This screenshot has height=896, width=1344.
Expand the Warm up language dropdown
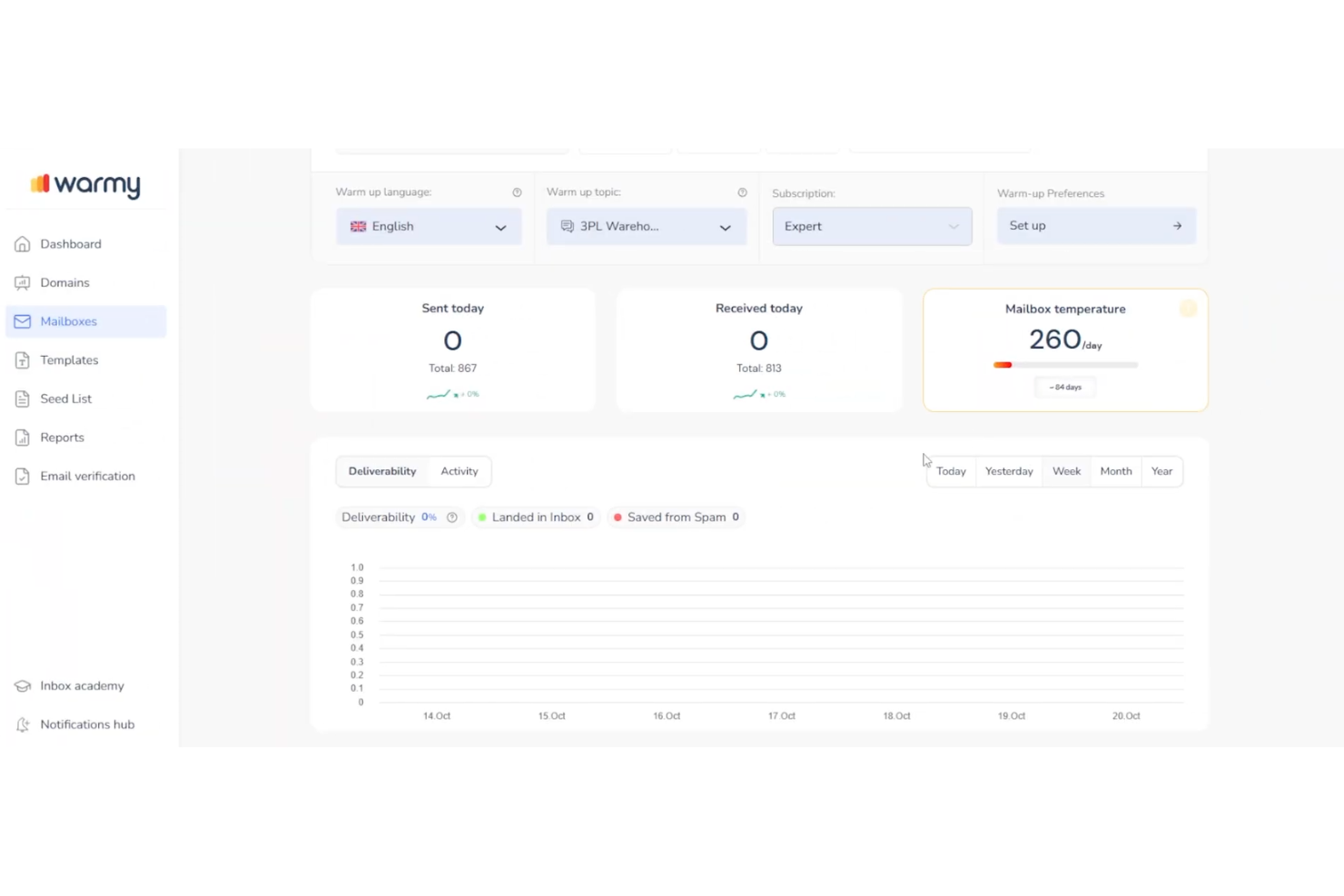pyautogui.click(x=428, y=226)
